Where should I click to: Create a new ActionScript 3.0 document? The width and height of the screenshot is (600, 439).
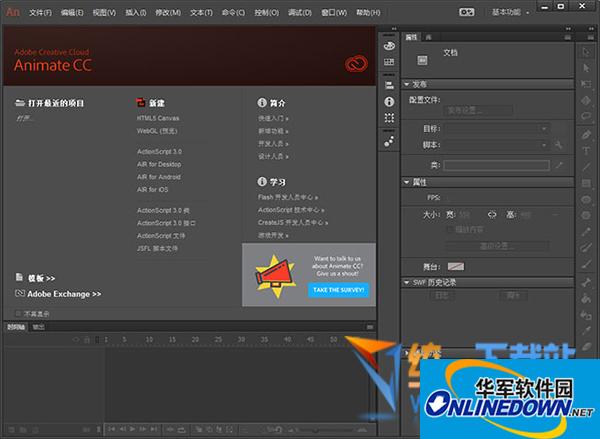tap(160, 152)
